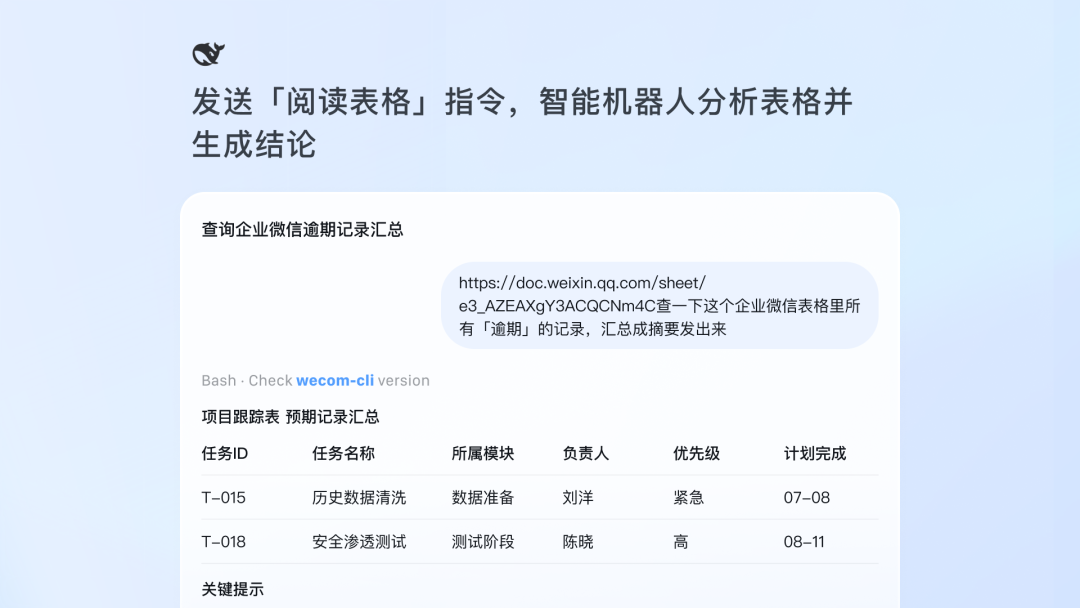Click the 负责人 column header
The height and width of the screenshot is (608, 1080).
[x=585, y=454]
